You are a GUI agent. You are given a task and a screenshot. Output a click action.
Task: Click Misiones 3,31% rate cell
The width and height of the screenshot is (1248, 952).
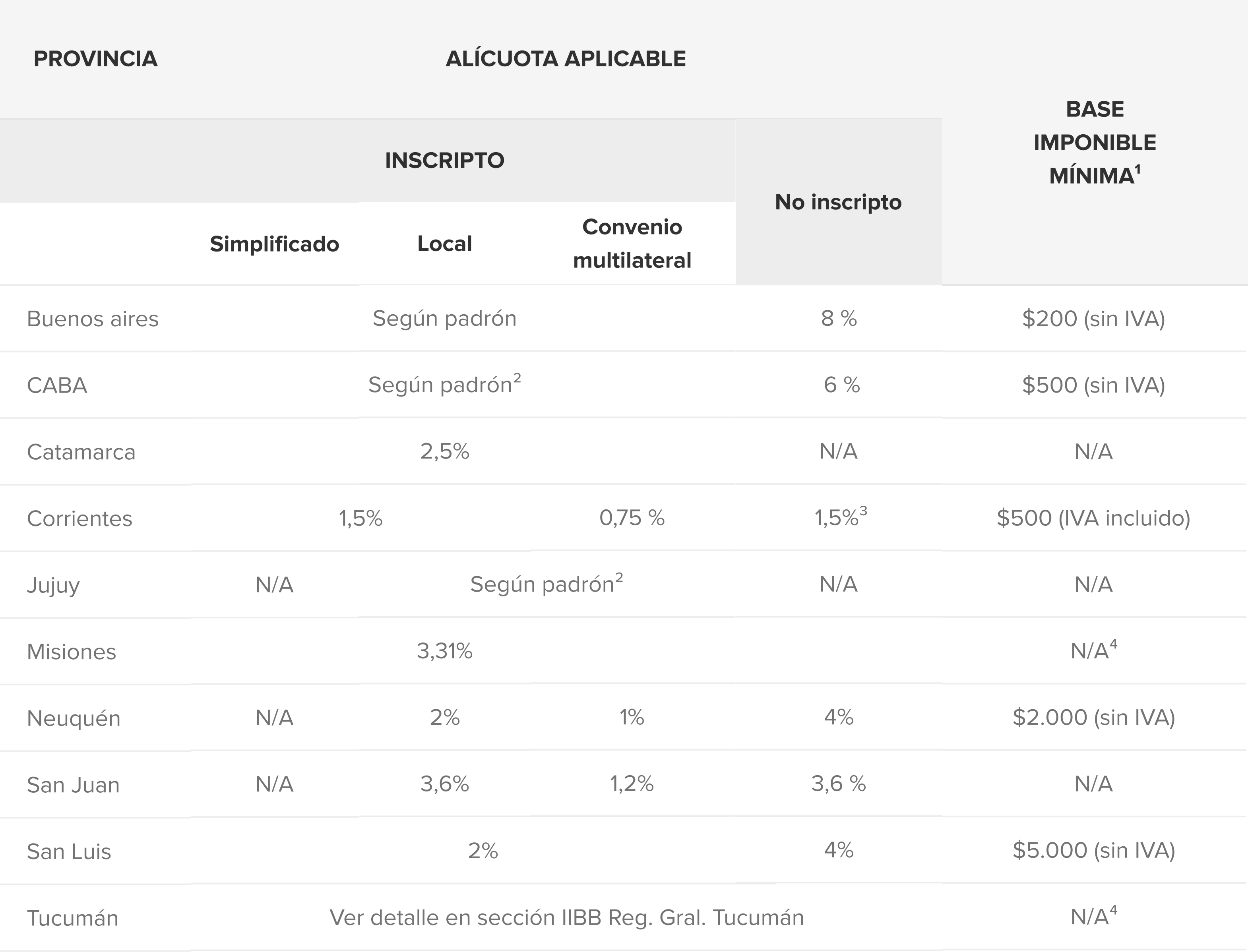[x=444, y=651]
